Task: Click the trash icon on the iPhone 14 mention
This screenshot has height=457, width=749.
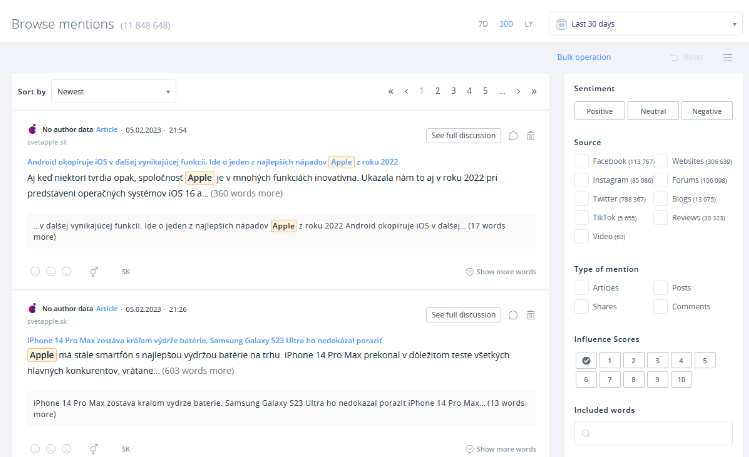Action: [531, 315]
